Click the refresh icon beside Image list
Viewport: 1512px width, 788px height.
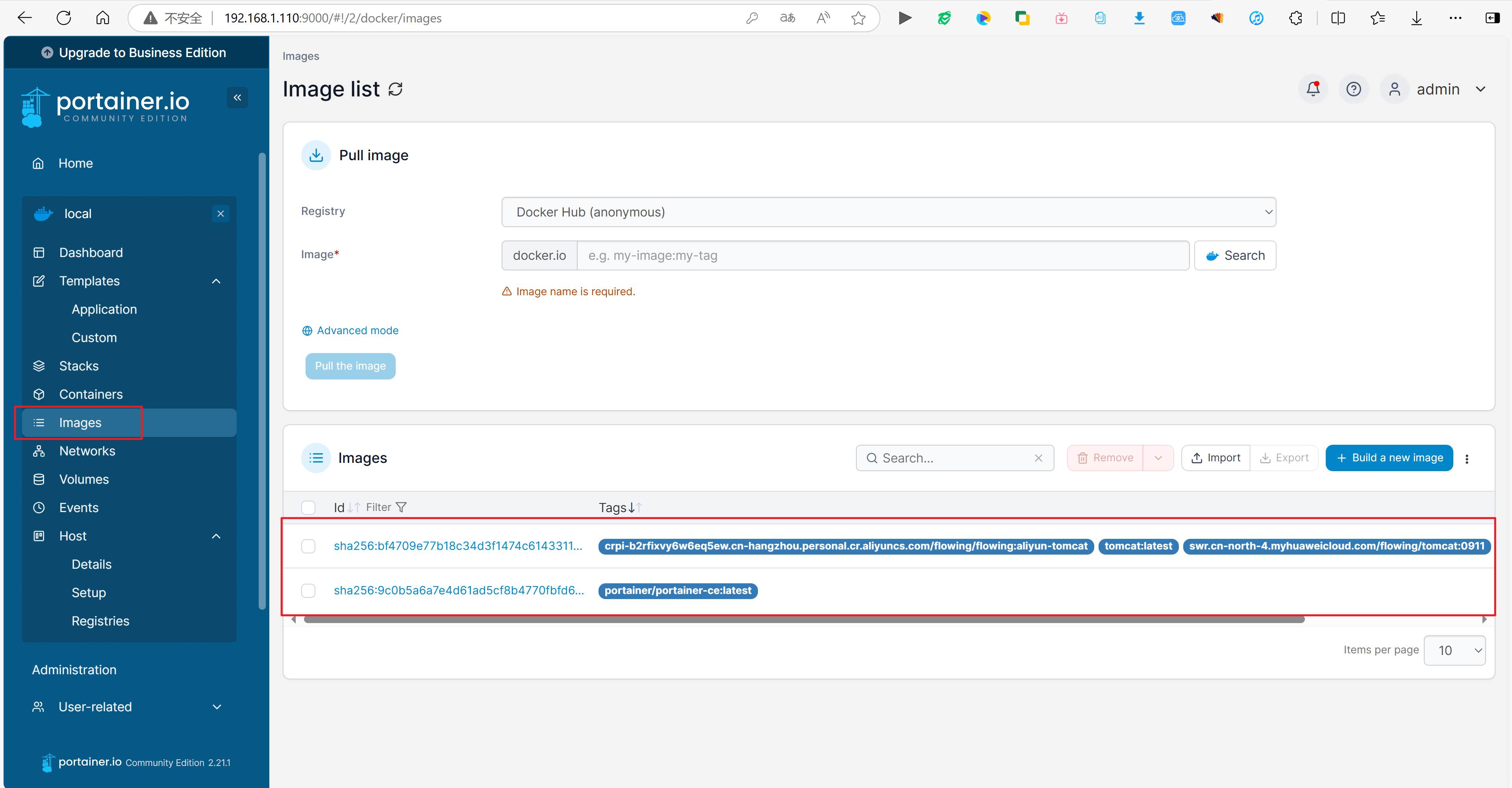(x=396, y=89)
